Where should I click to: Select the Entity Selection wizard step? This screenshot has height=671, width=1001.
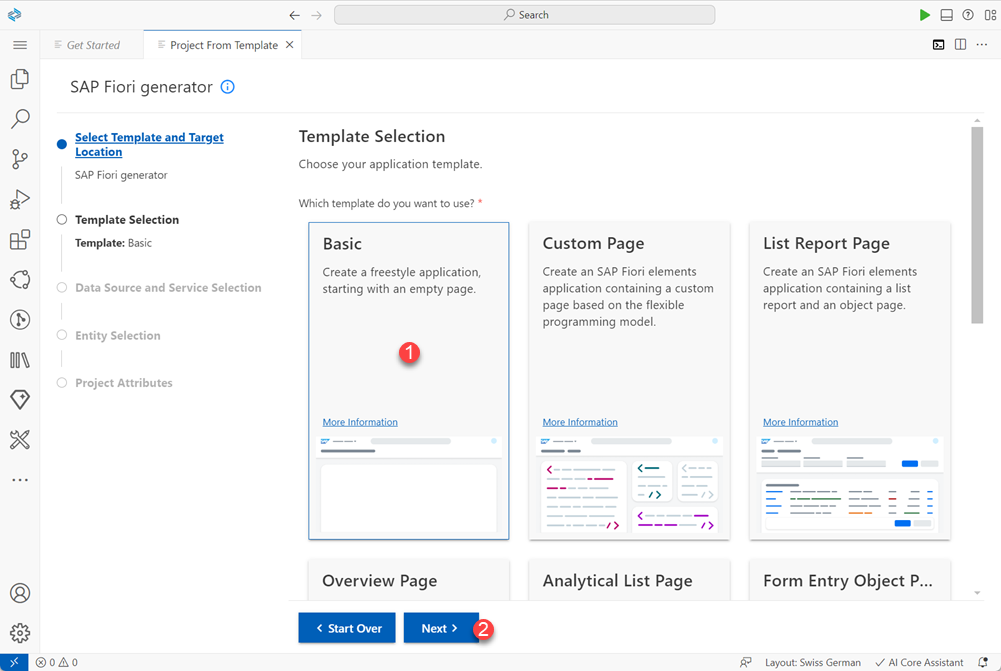(117, 335)
